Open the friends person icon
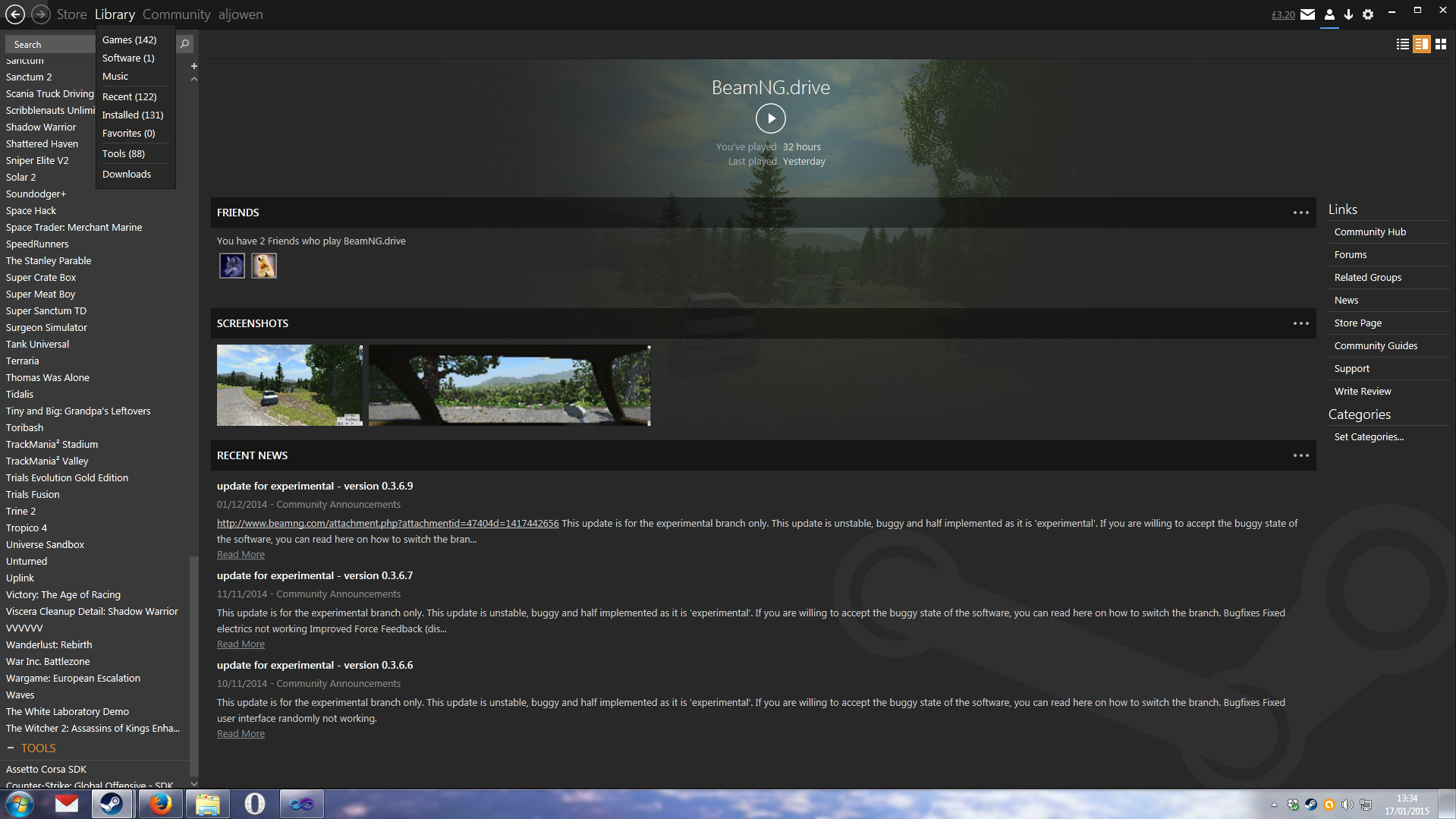This screenshot has height=819, width=1456. [1329, 14]
